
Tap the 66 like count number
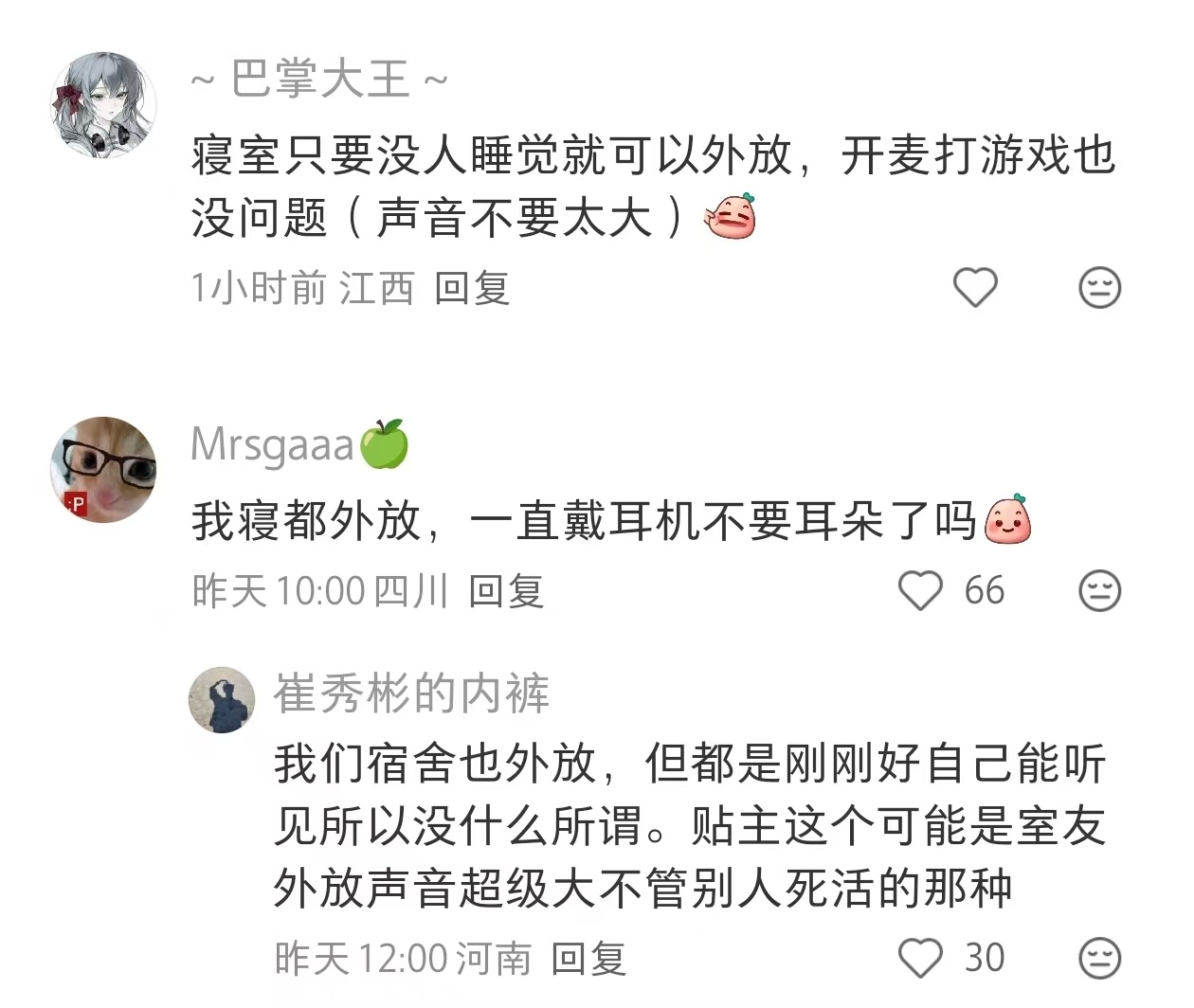(985, 591)
